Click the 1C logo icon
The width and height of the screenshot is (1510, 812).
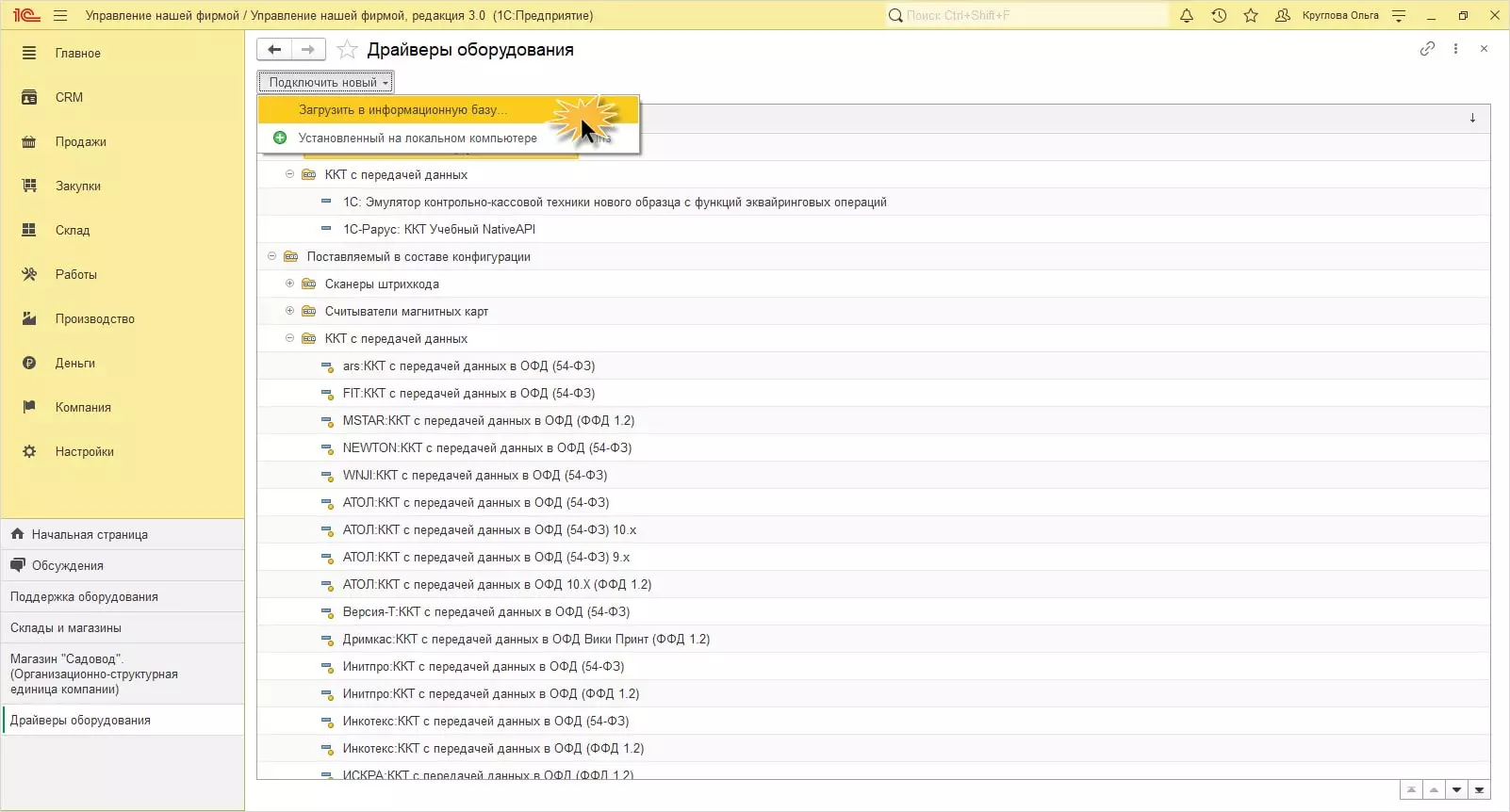pyautogui.click(x=26, y=15)
